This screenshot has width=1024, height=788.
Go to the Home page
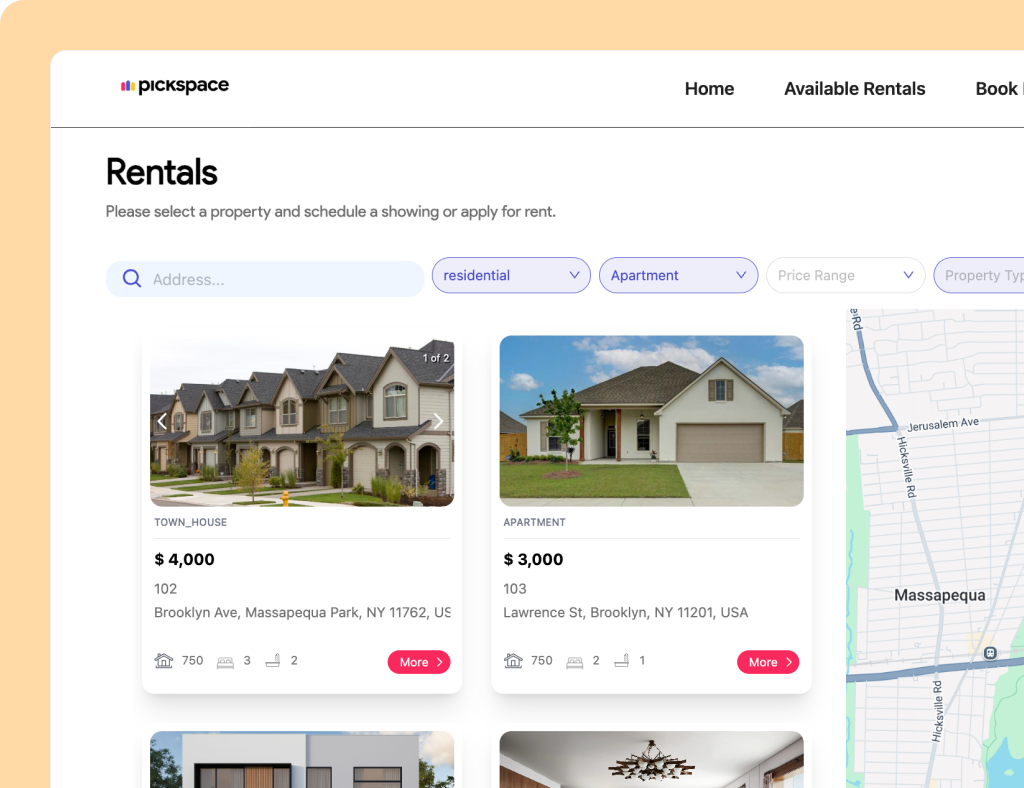(709, 89)
